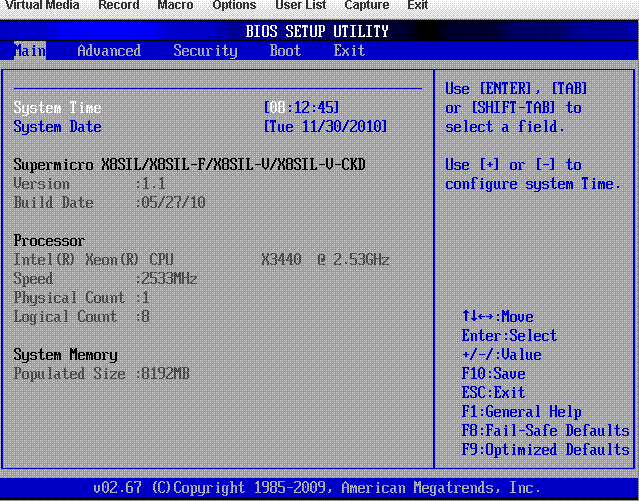Select the System Time label

coord(57,108)
